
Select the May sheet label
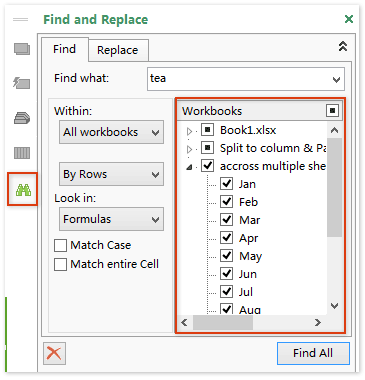pyautogui.click(x=251, y=256)
